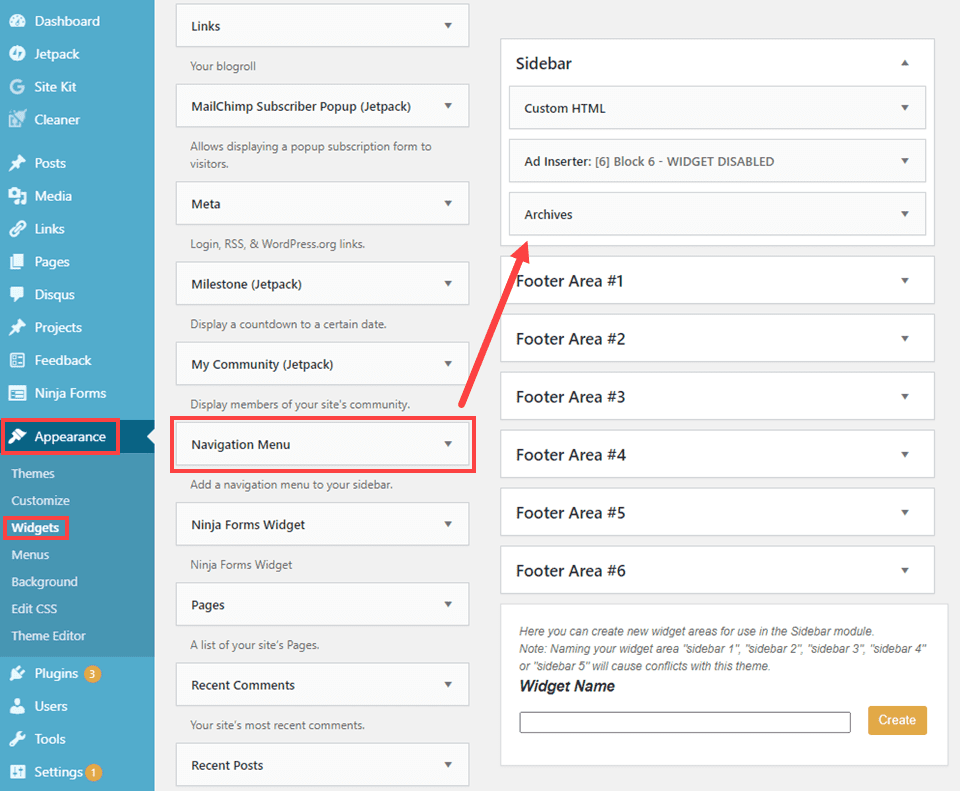Select the Tools wrench icon
This screenshot has width=960, height=791.
pos(18,738)
